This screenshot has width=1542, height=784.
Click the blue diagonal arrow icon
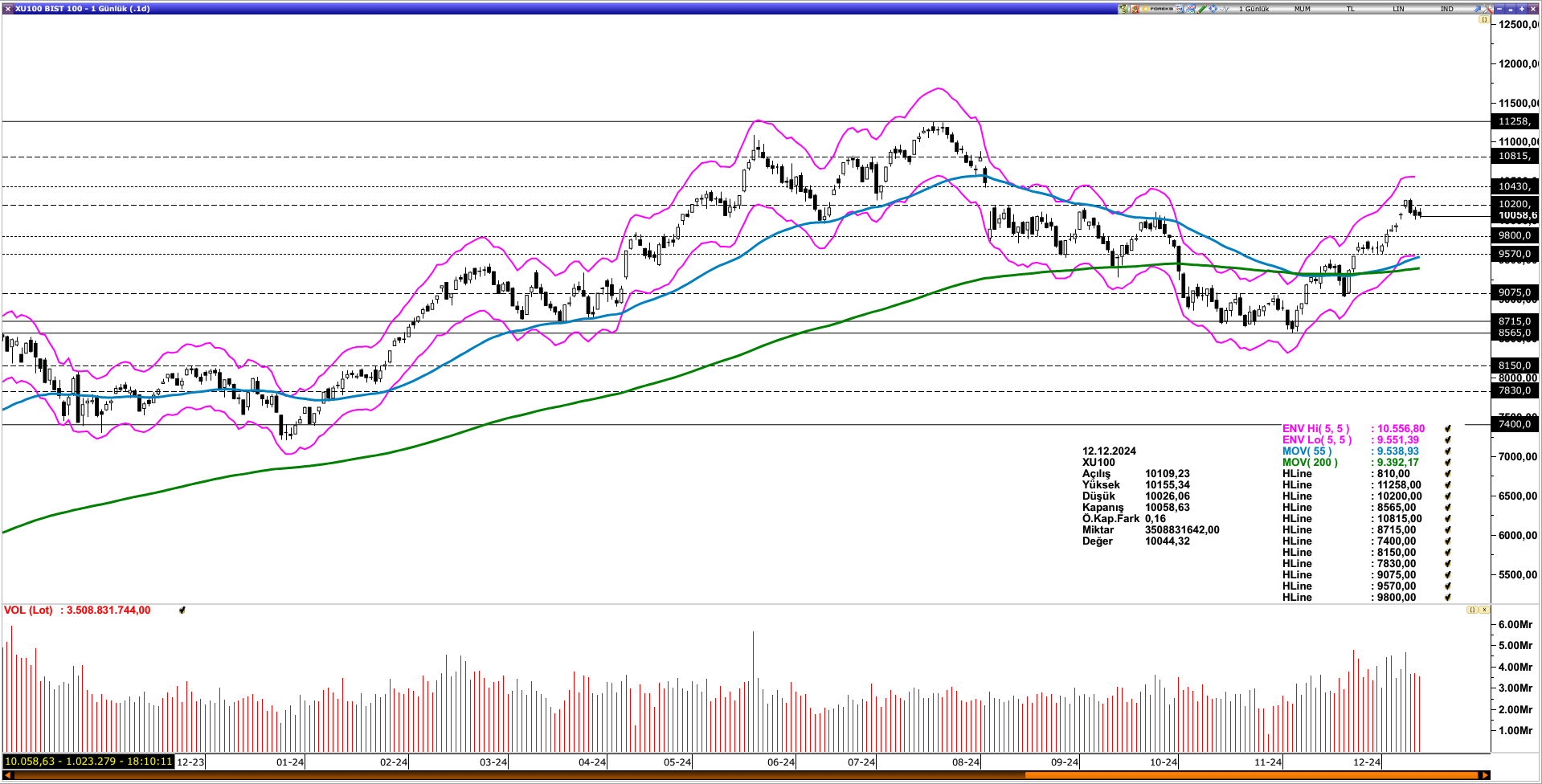click(x=1477, y=9)
